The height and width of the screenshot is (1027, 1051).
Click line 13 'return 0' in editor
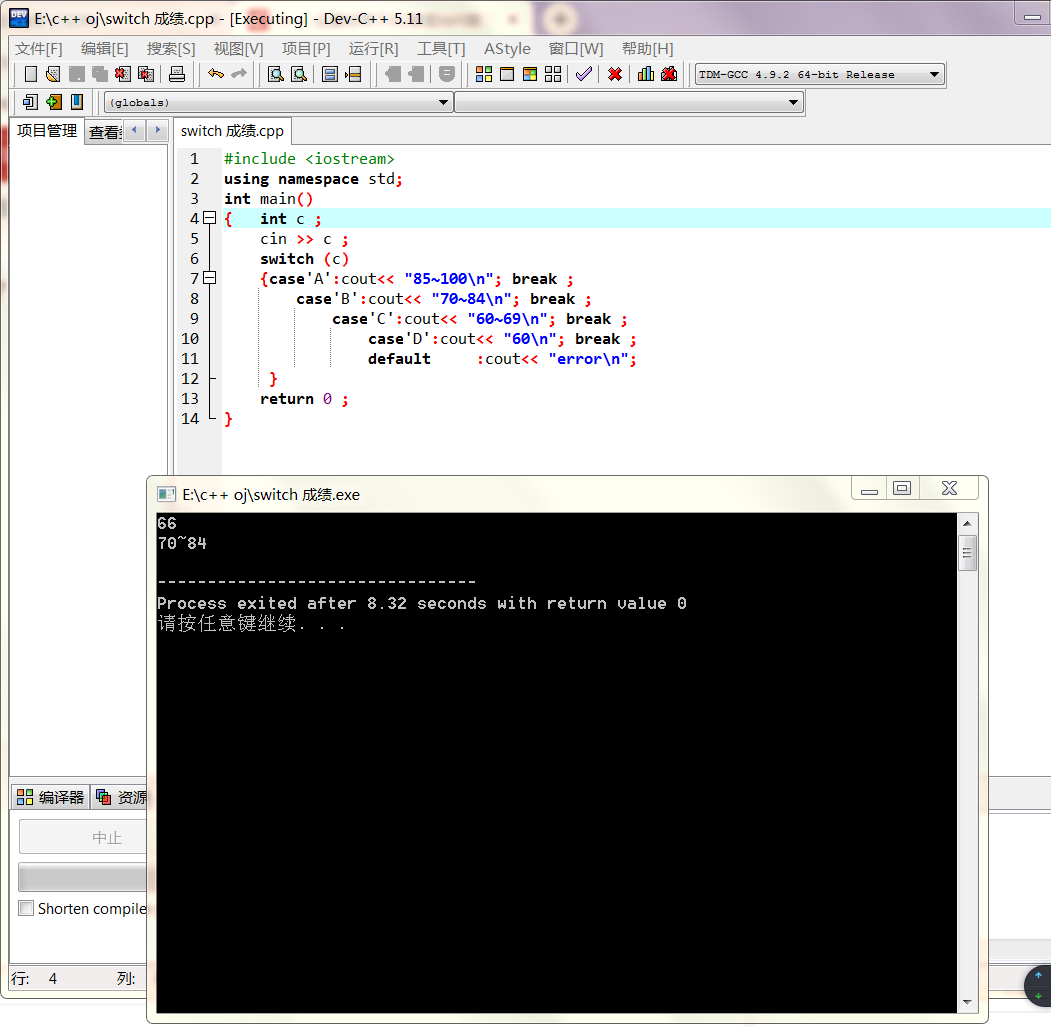(304, 399)
